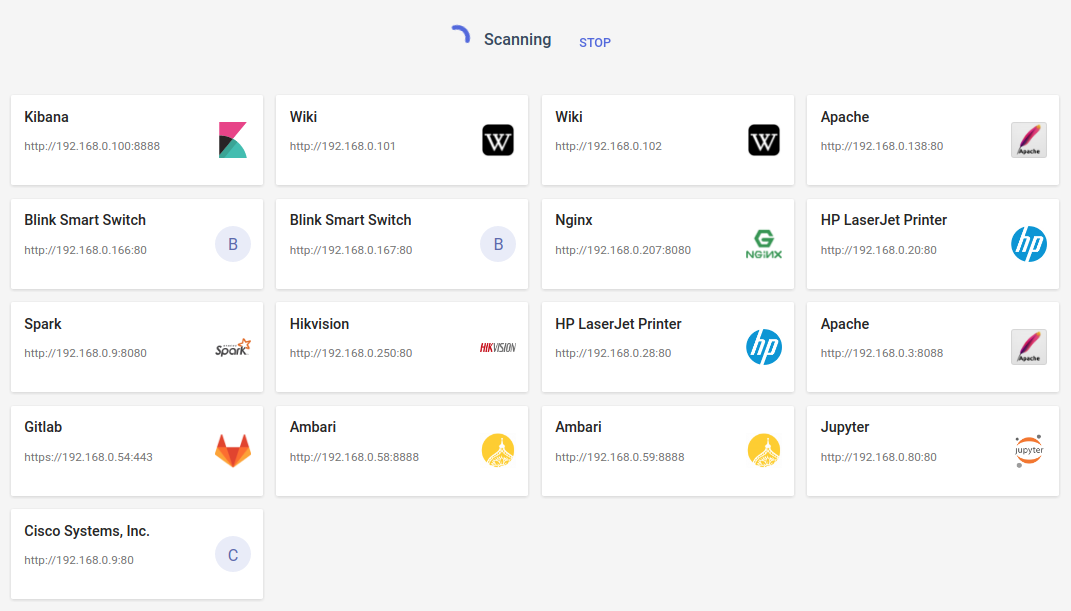Click the scanning progress spinner

461,35
